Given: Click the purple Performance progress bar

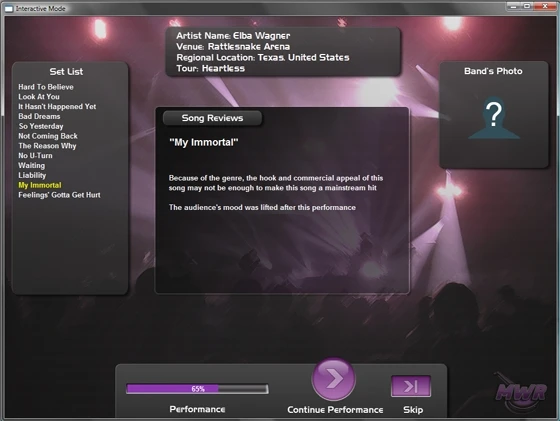Looking at the screenshot, I should 197,389.
